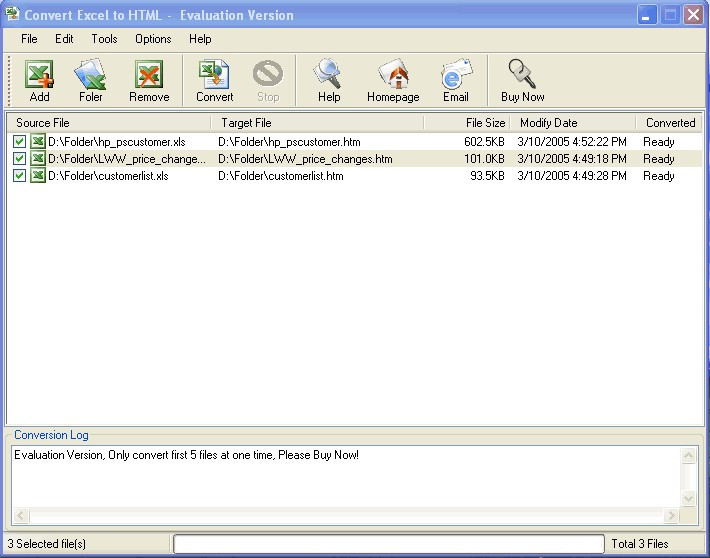Remove selected file with Remove icon
The image size is (710, 558).
[149, 75]
